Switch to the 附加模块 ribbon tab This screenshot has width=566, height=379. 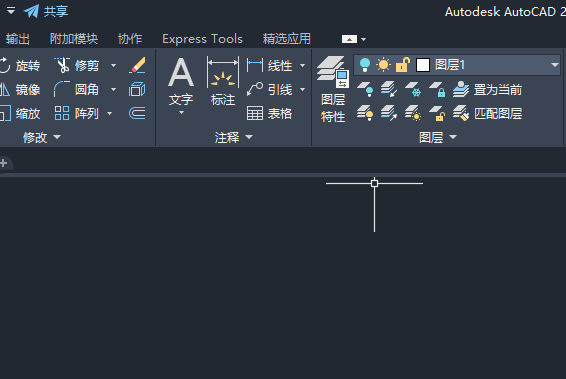click(x=74, y=39)
